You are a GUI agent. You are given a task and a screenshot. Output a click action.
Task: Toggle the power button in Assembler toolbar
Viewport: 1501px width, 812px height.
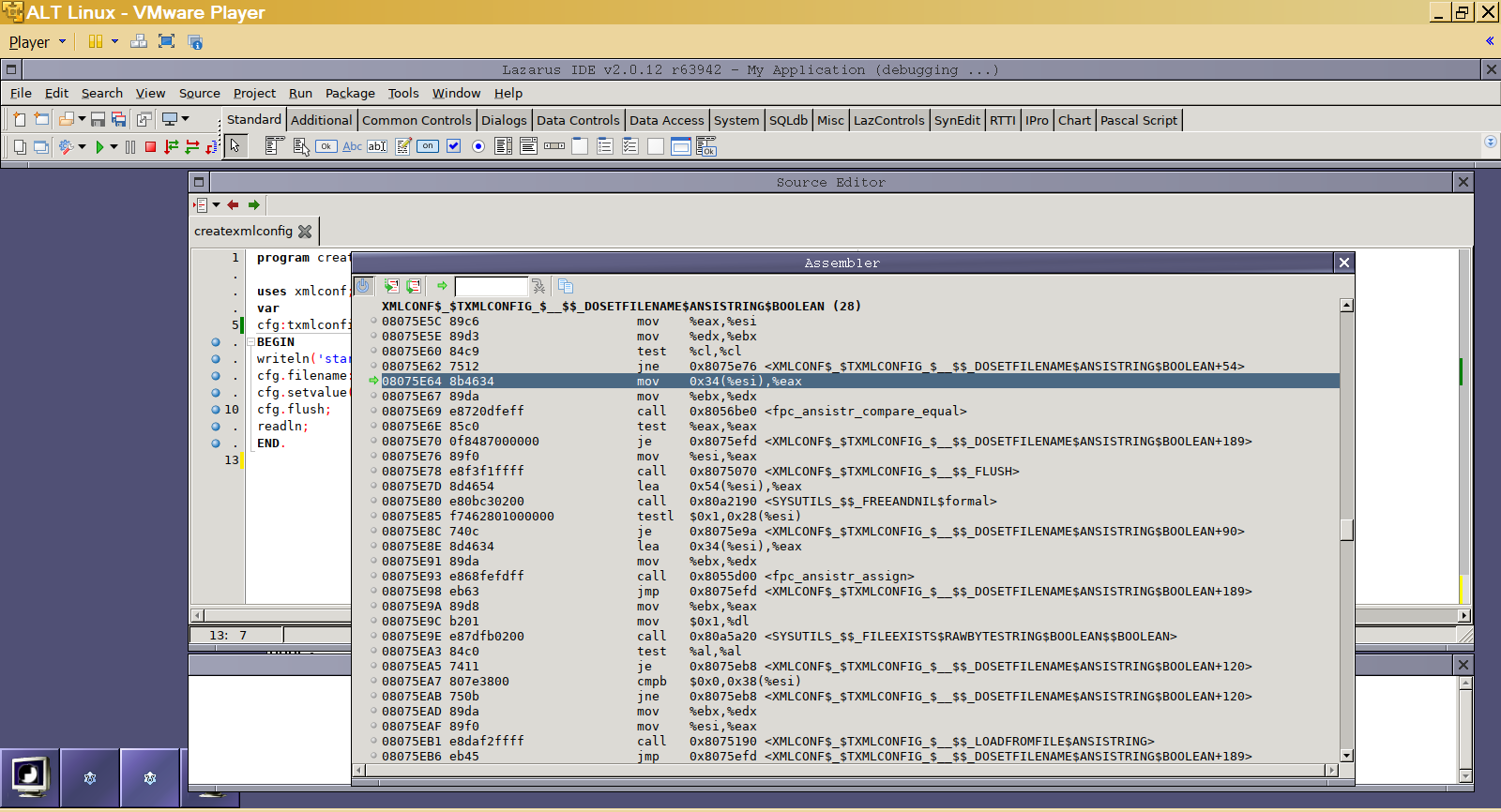(364, 286)
